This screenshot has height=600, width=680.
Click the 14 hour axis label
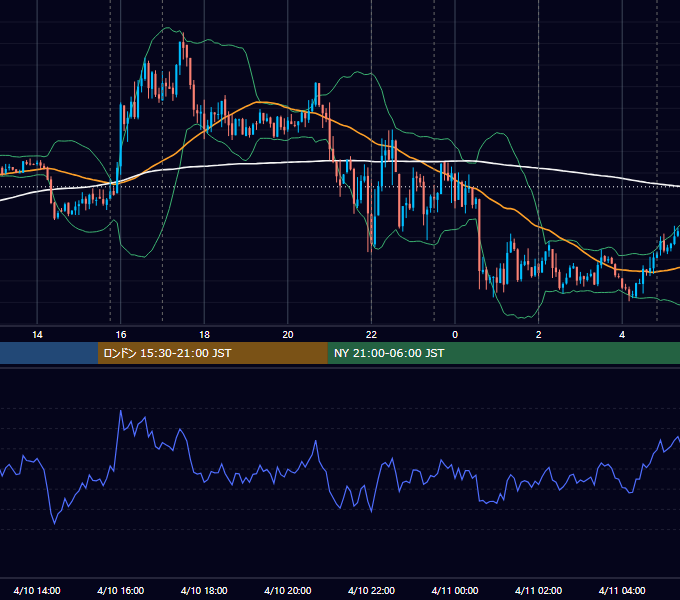pyautogui.click(x=37, y=335)
